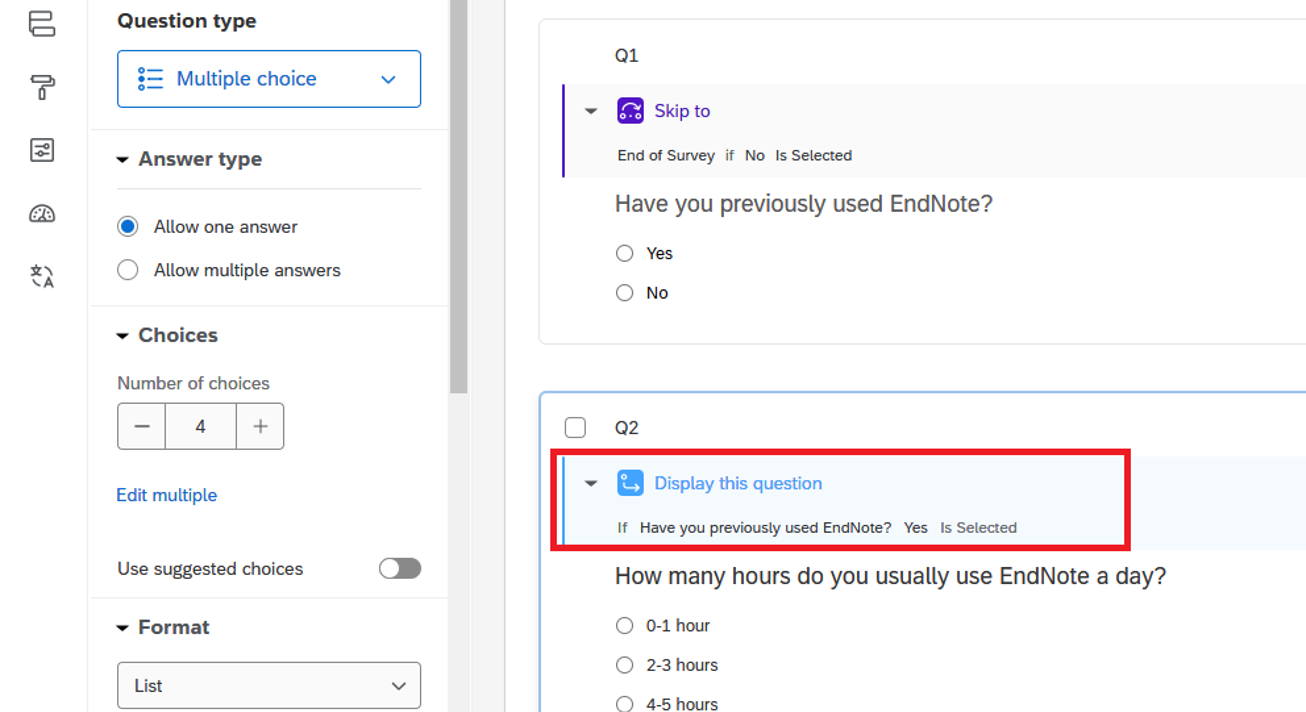Image resolution: width=1306 pixels, height=712 pixels.
Task: Click the speedometer quality score icon
Action: click(42, 213)
